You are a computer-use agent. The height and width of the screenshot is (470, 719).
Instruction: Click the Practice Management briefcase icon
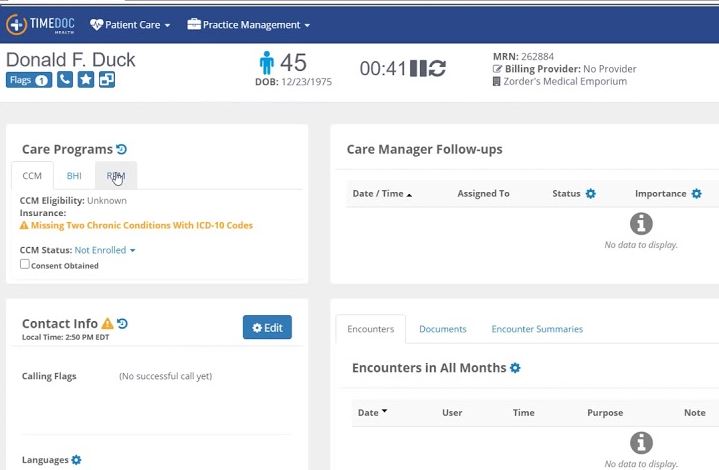click(x=194, y=24)
